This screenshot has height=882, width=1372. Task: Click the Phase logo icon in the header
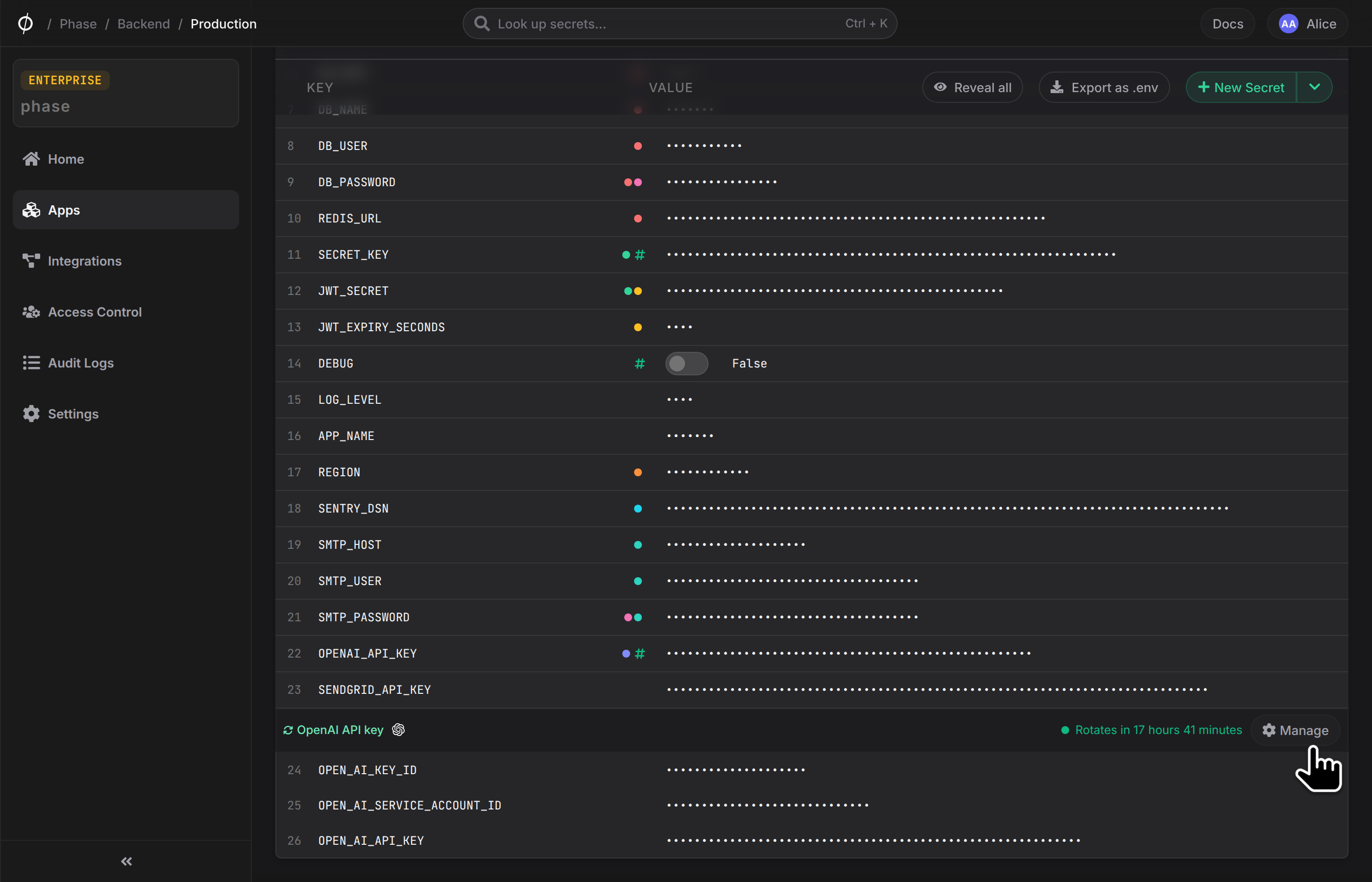(x=25, y=24)
